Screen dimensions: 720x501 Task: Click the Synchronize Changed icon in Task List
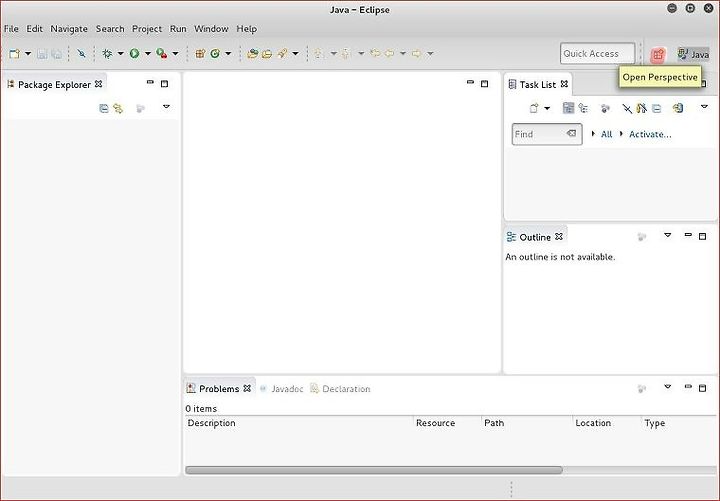click(678, 108)
